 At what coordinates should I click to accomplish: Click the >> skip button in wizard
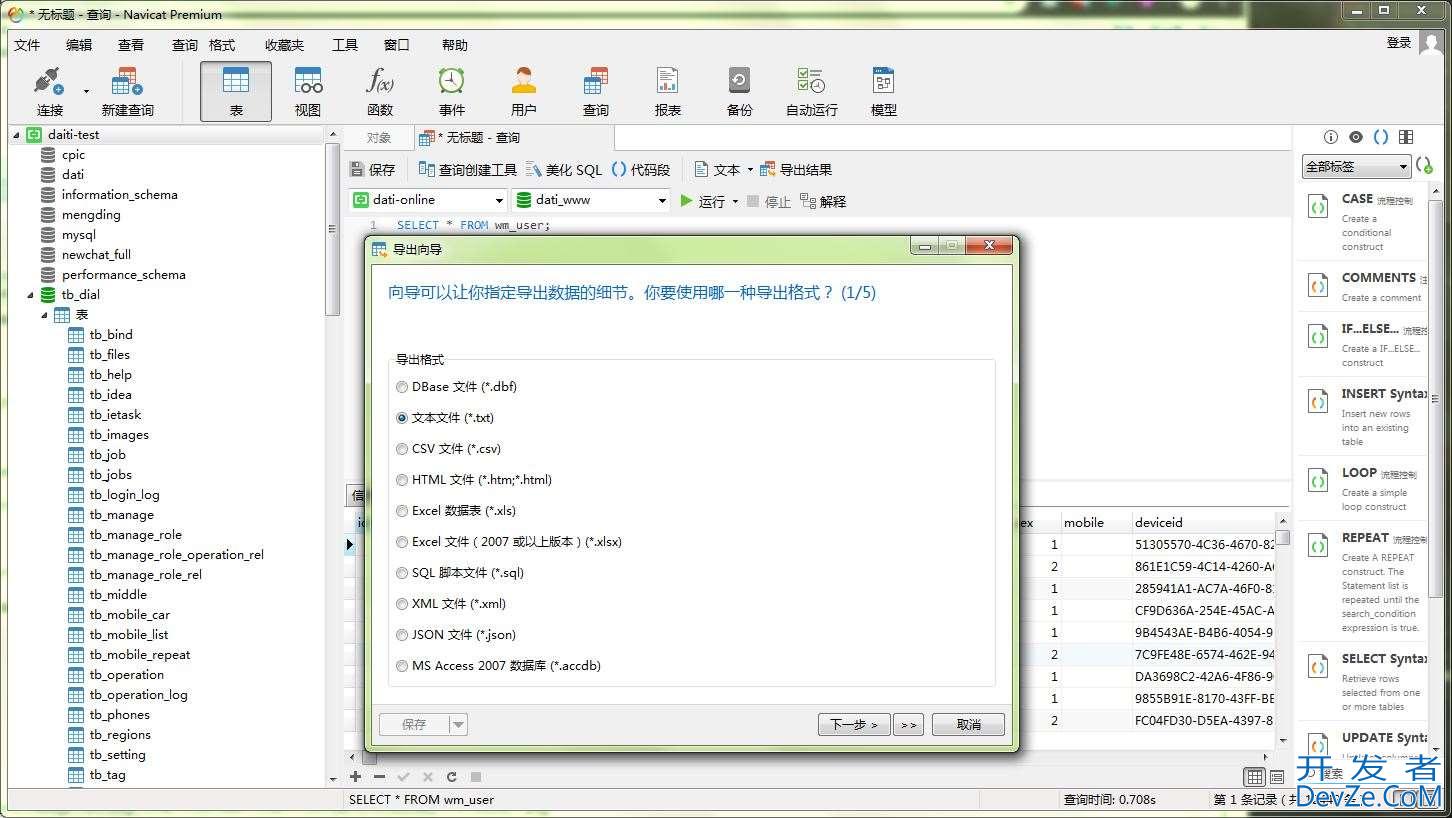pos(908,724)
